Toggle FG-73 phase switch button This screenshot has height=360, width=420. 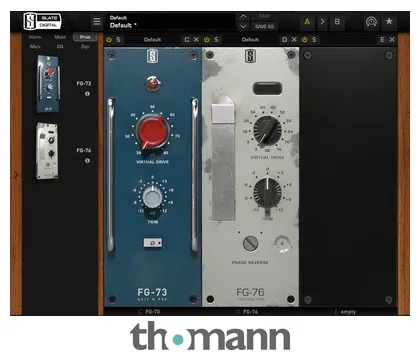tap(153, 243)
